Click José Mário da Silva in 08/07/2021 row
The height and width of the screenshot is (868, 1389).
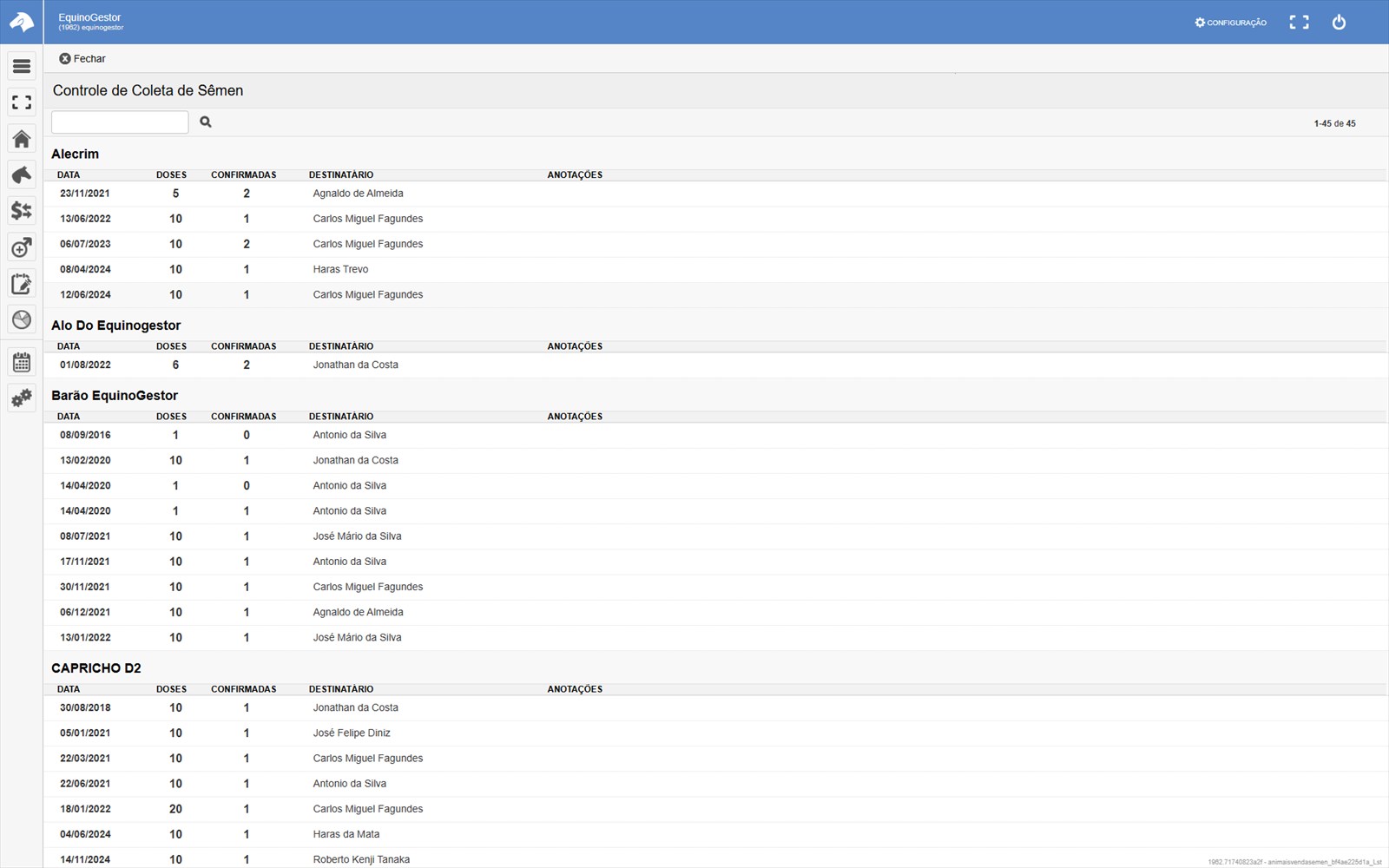(358, 536)
